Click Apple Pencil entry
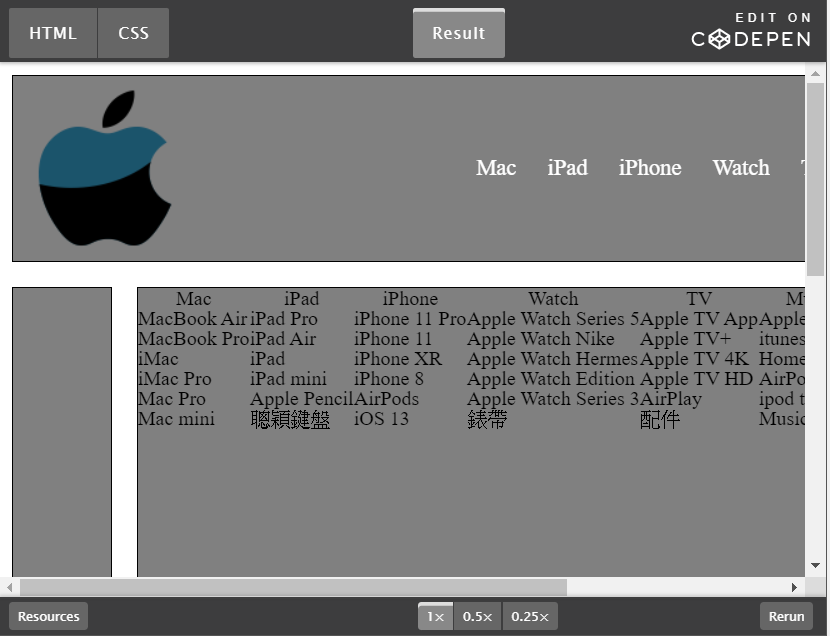 click(x=301, y=399)
